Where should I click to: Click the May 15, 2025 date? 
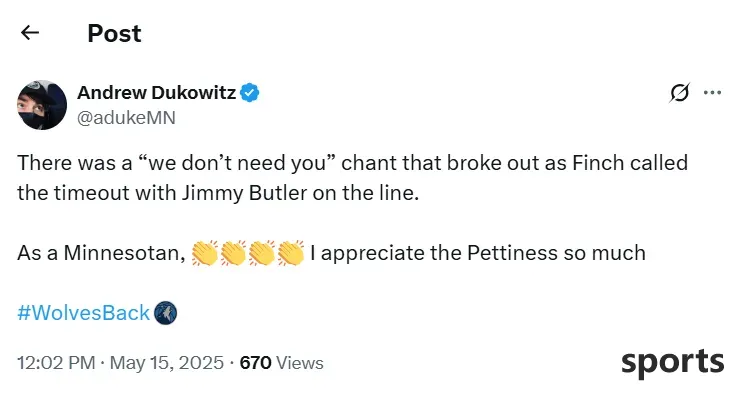pos(167,363)
